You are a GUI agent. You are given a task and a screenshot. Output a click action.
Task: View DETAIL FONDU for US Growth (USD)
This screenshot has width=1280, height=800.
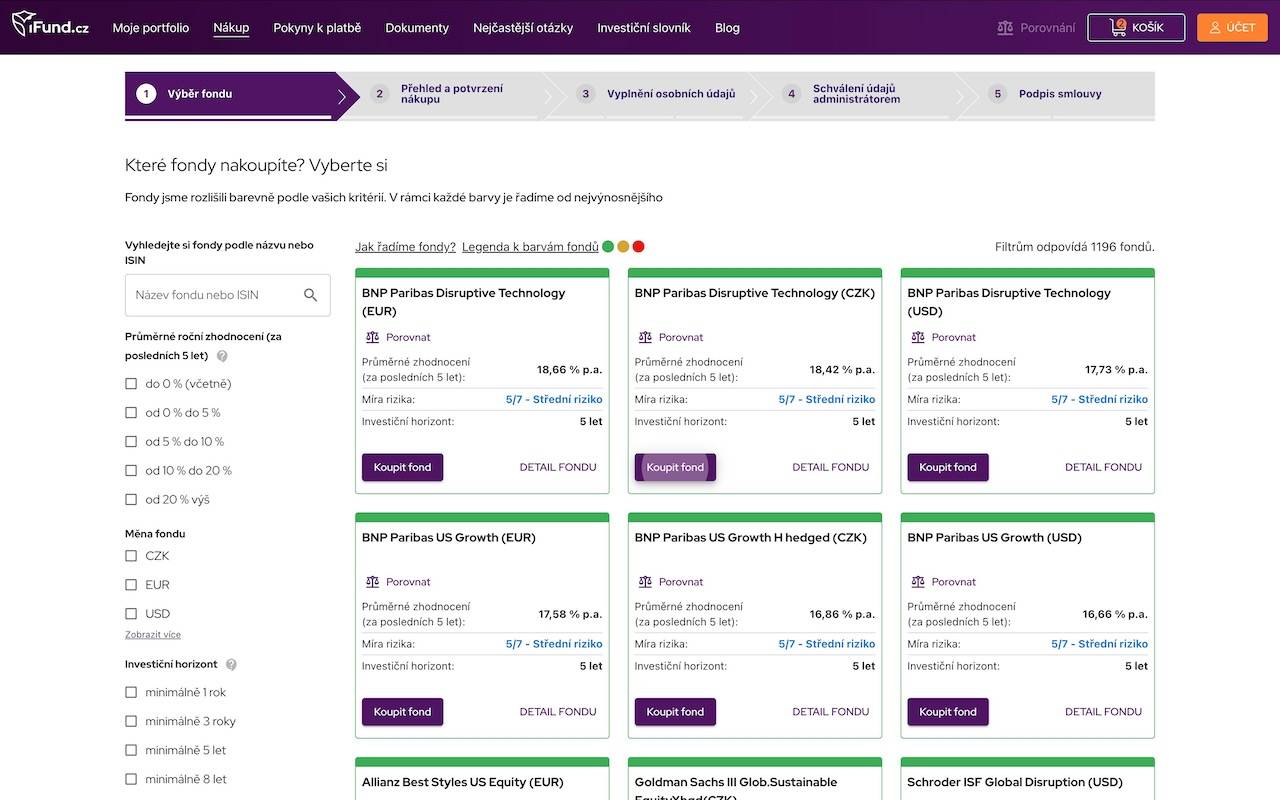pyautogui.click(x=1103, y=712)
